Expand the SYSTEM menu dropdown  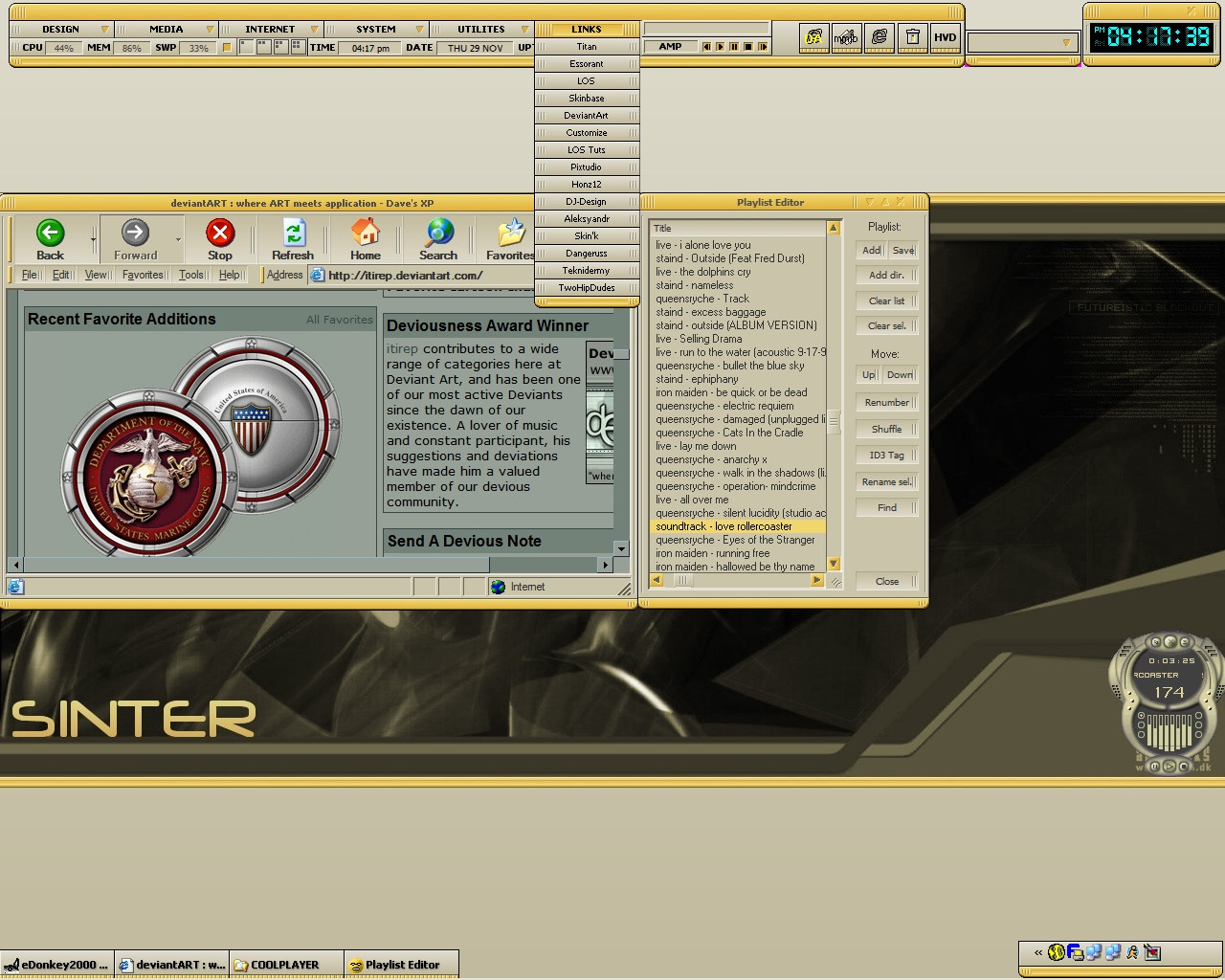(x=419, y=30)
